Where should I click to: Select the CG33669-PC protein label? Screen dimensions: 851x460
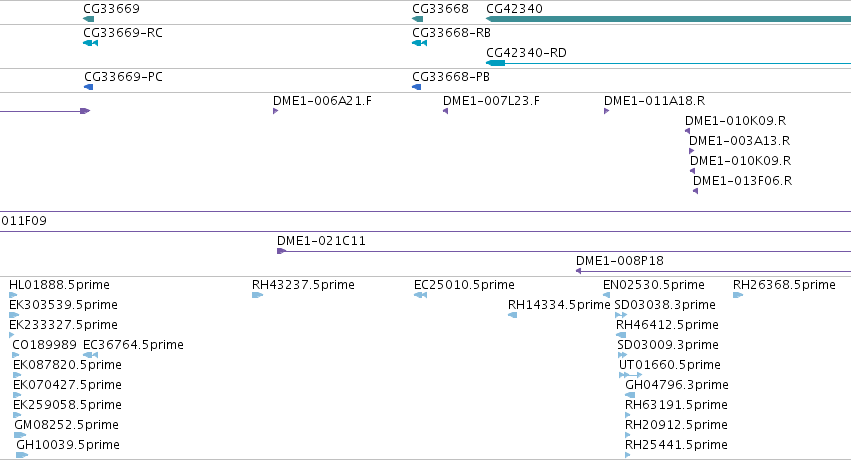click(123, 76)
